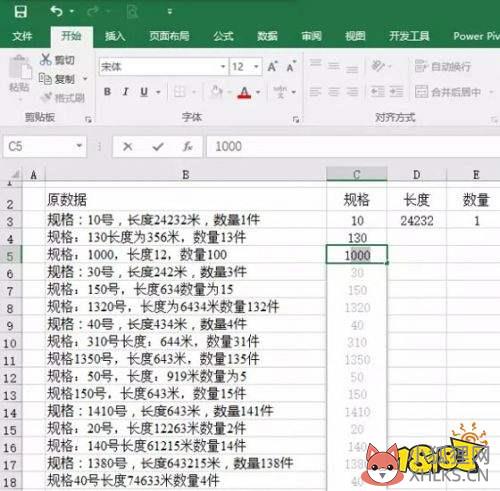Toggle Italic formatting
The width and height of the screenshot is (500, 491).
[x=126, y=92]
